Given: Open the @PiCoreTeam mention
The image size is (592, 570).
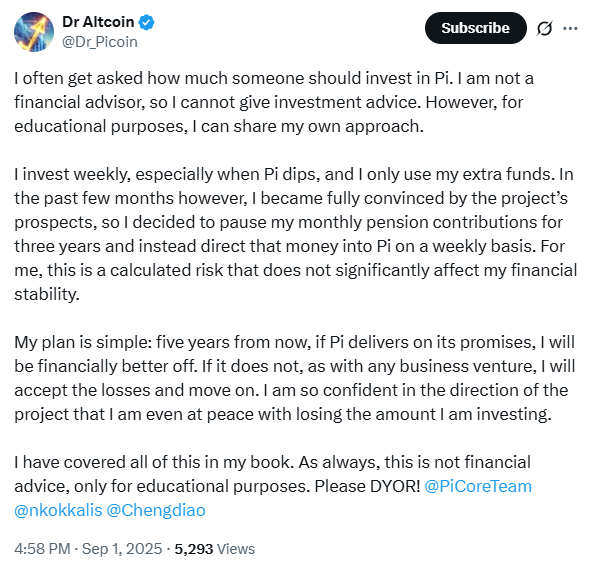Looking at the screenshot, I should [x=478, y=486].
